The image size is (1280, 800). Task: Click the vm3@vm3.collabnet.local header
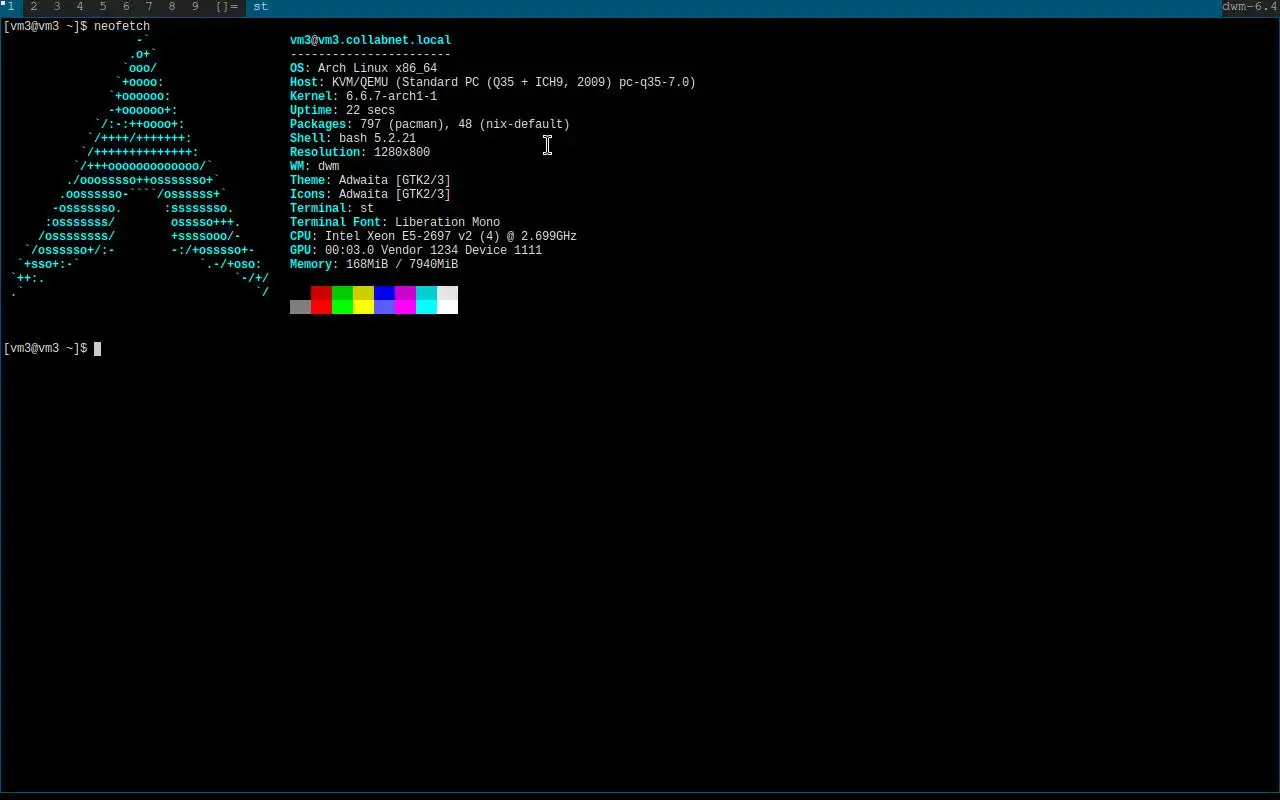point(370,40)
